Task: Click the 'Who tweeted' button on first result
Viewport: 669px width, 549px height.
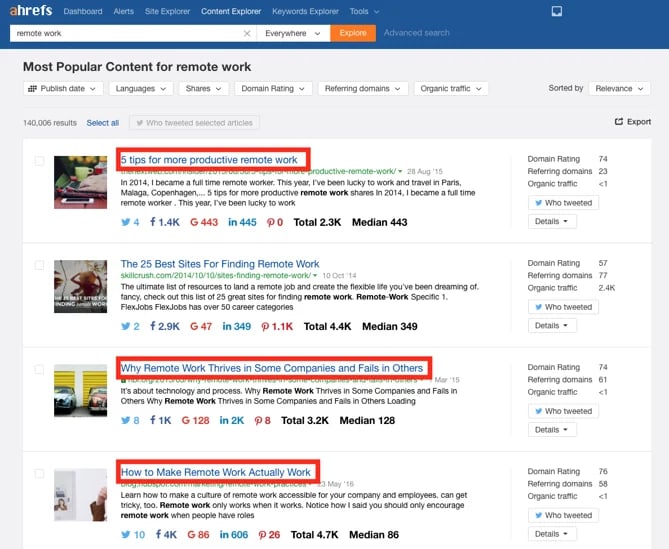Action: 562,203
